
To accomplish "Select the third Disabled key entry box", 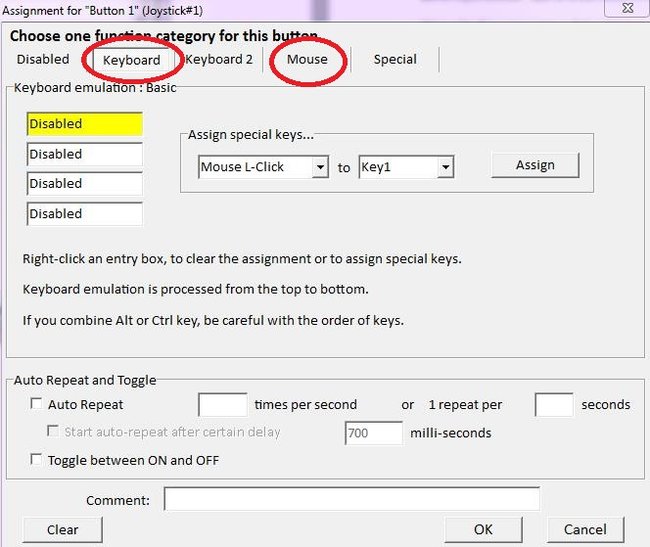I will [x=85, y=184].
